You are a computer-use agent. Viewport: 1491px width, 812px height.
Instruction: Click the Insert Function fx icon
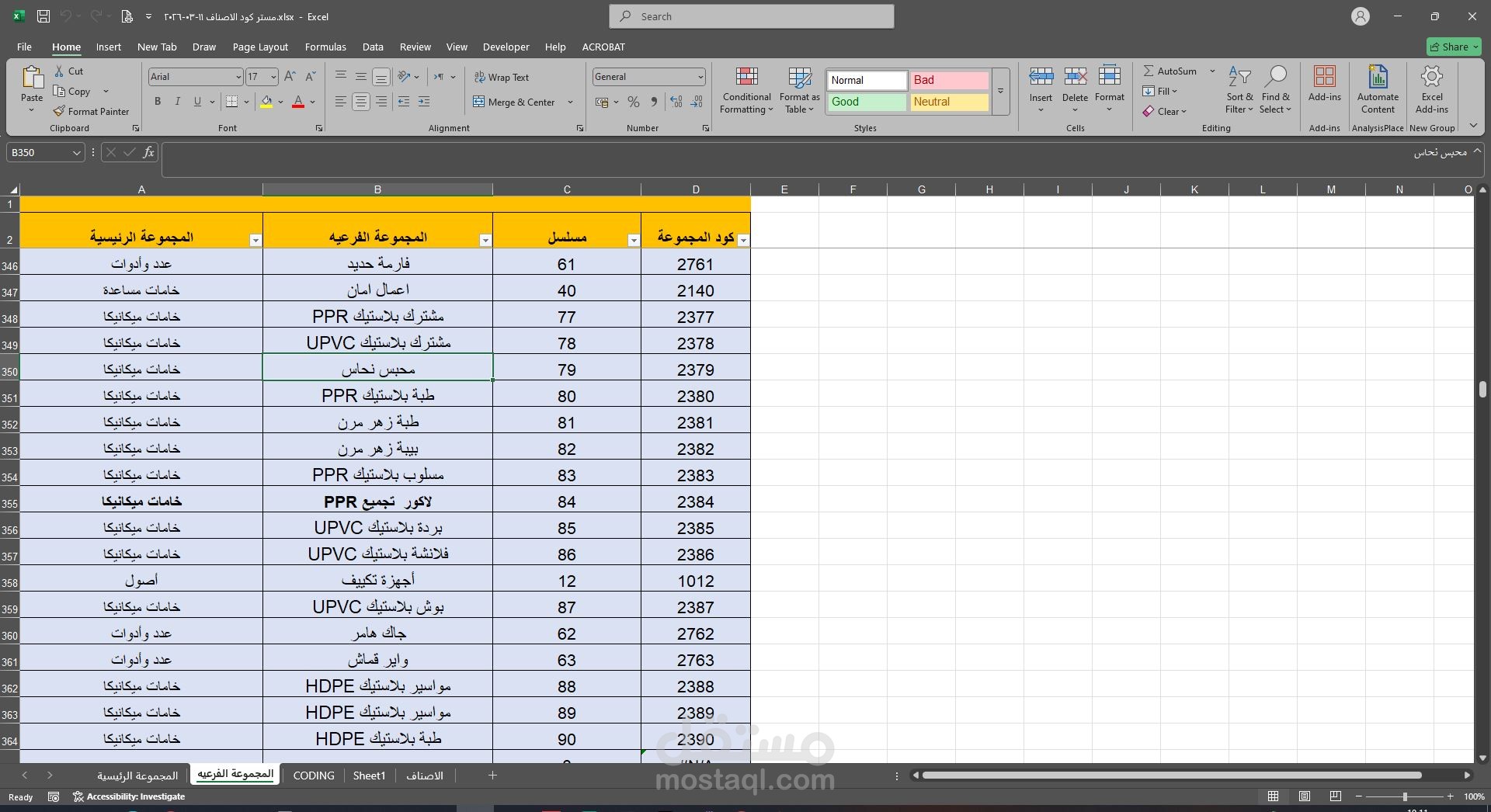click(x=148, y=152)
